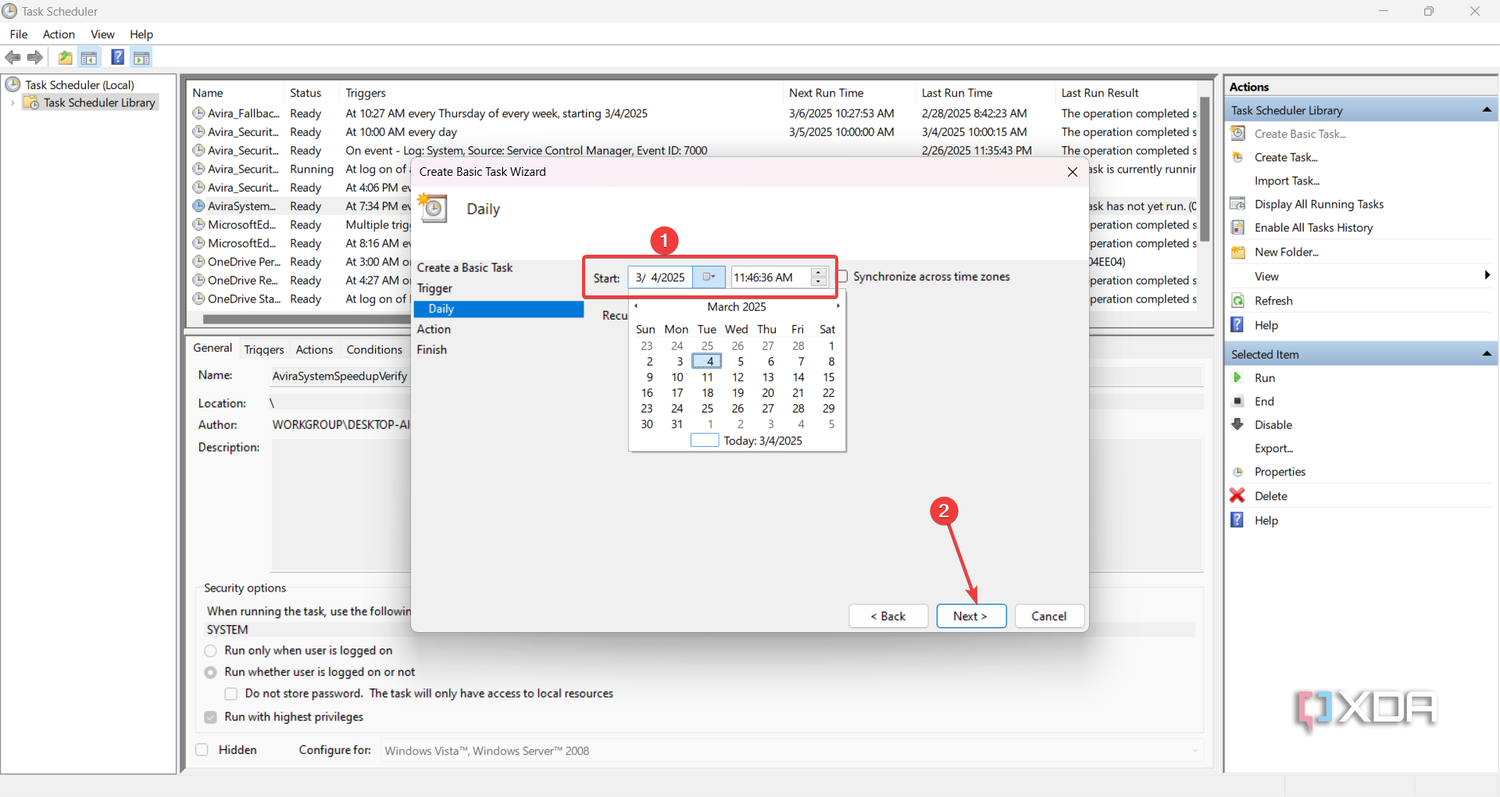Click the Create Task icon in Actions pane

pos(1238,157)
